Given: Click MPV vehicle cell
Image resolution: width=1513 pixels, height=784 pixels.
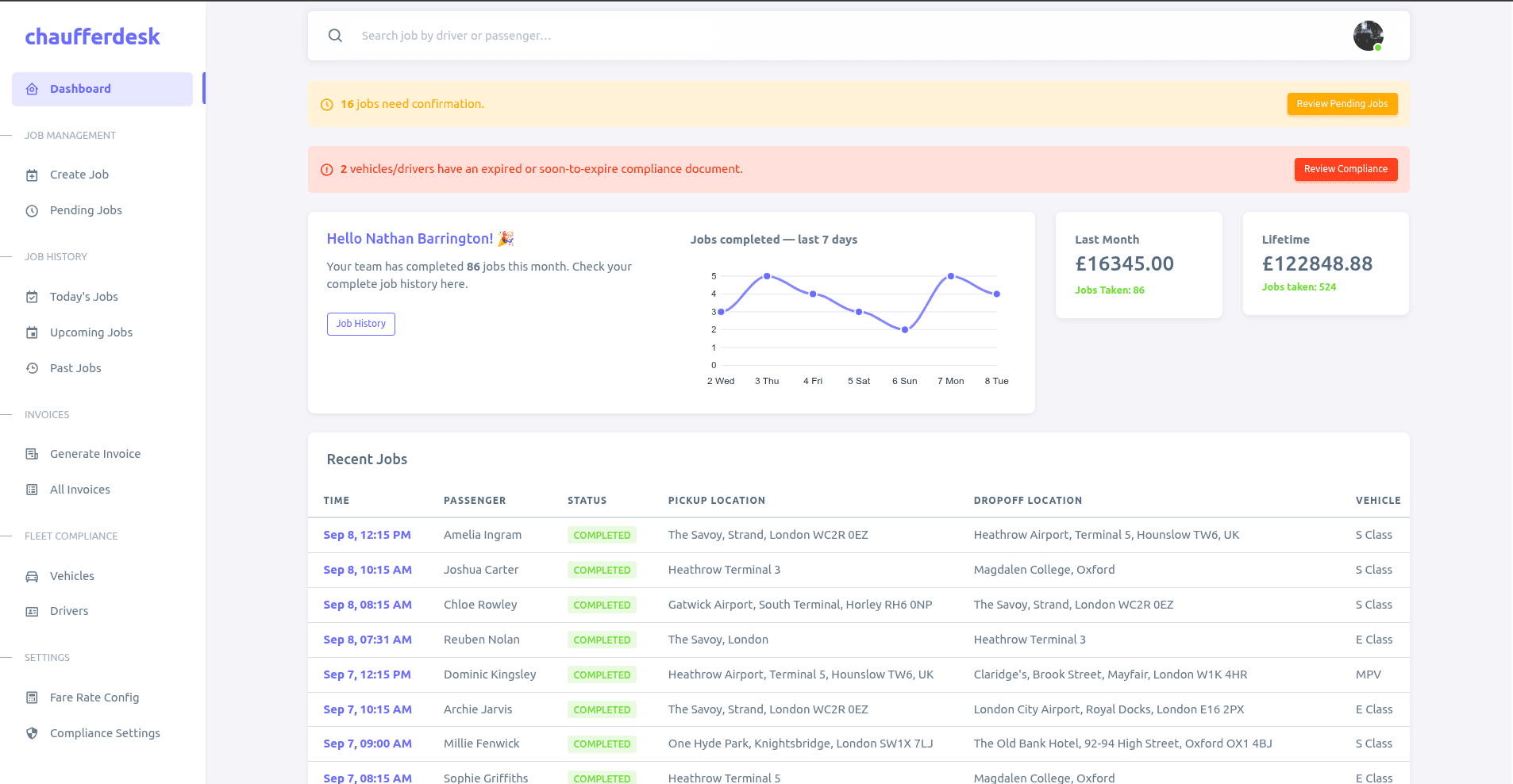Looking at the screenshot, I should [x=1369, y=674].
